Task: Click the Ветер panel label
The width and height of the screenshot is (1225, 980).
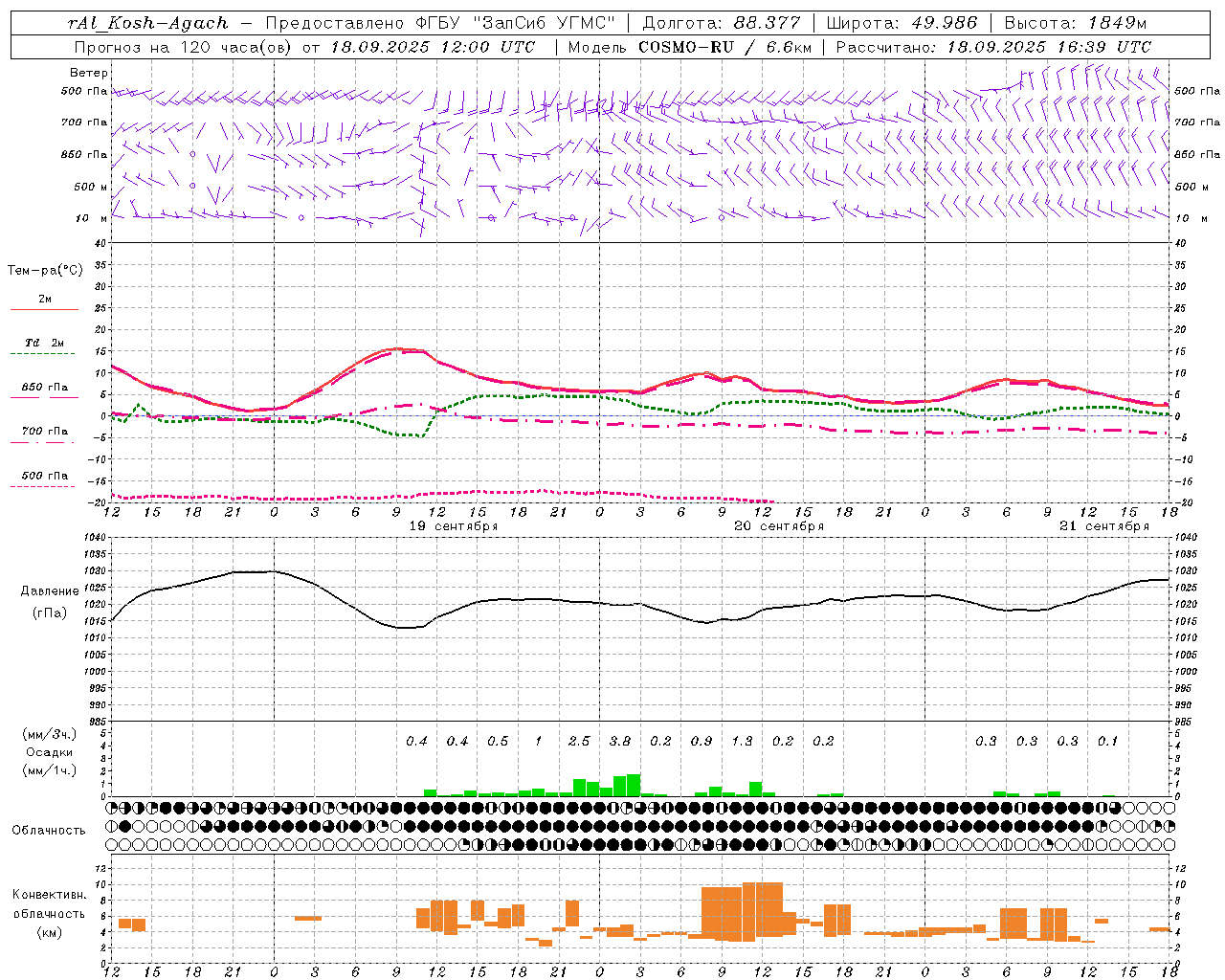Action: (89, 73)
